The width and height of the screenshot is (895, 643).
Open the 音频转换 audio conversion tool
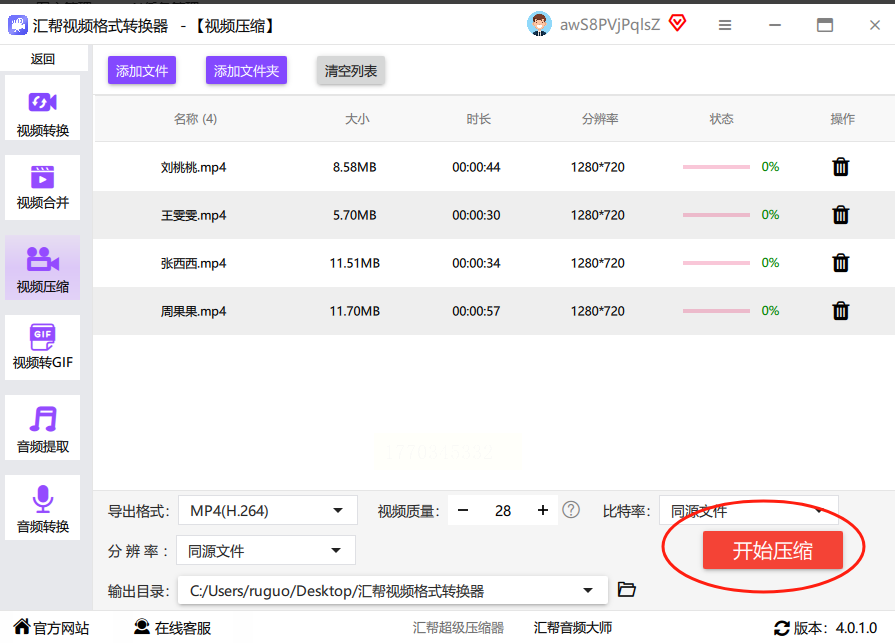43,510
